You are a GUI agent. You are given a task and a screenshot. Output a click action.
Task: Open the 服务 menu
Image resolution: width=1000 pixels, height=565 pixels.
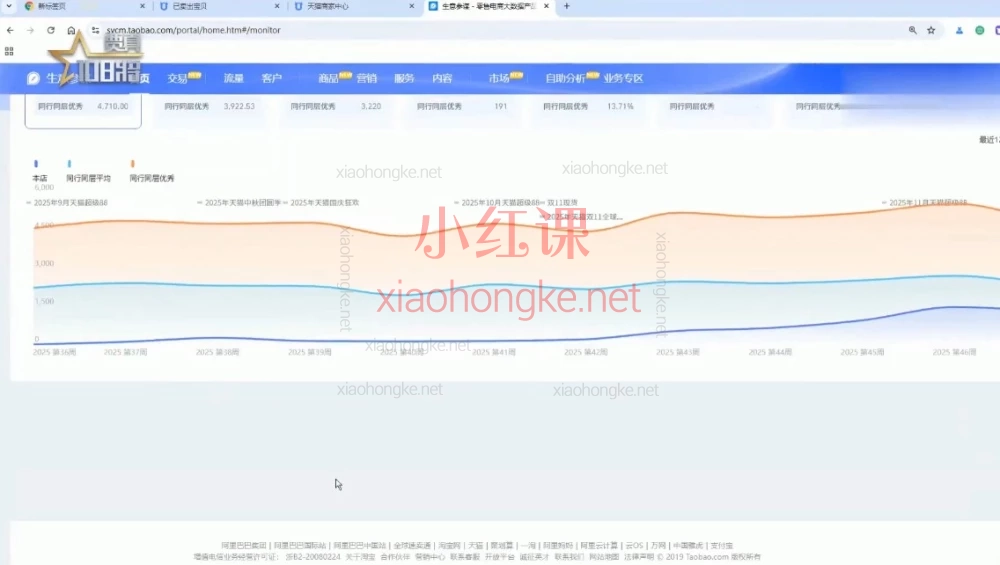404,78
